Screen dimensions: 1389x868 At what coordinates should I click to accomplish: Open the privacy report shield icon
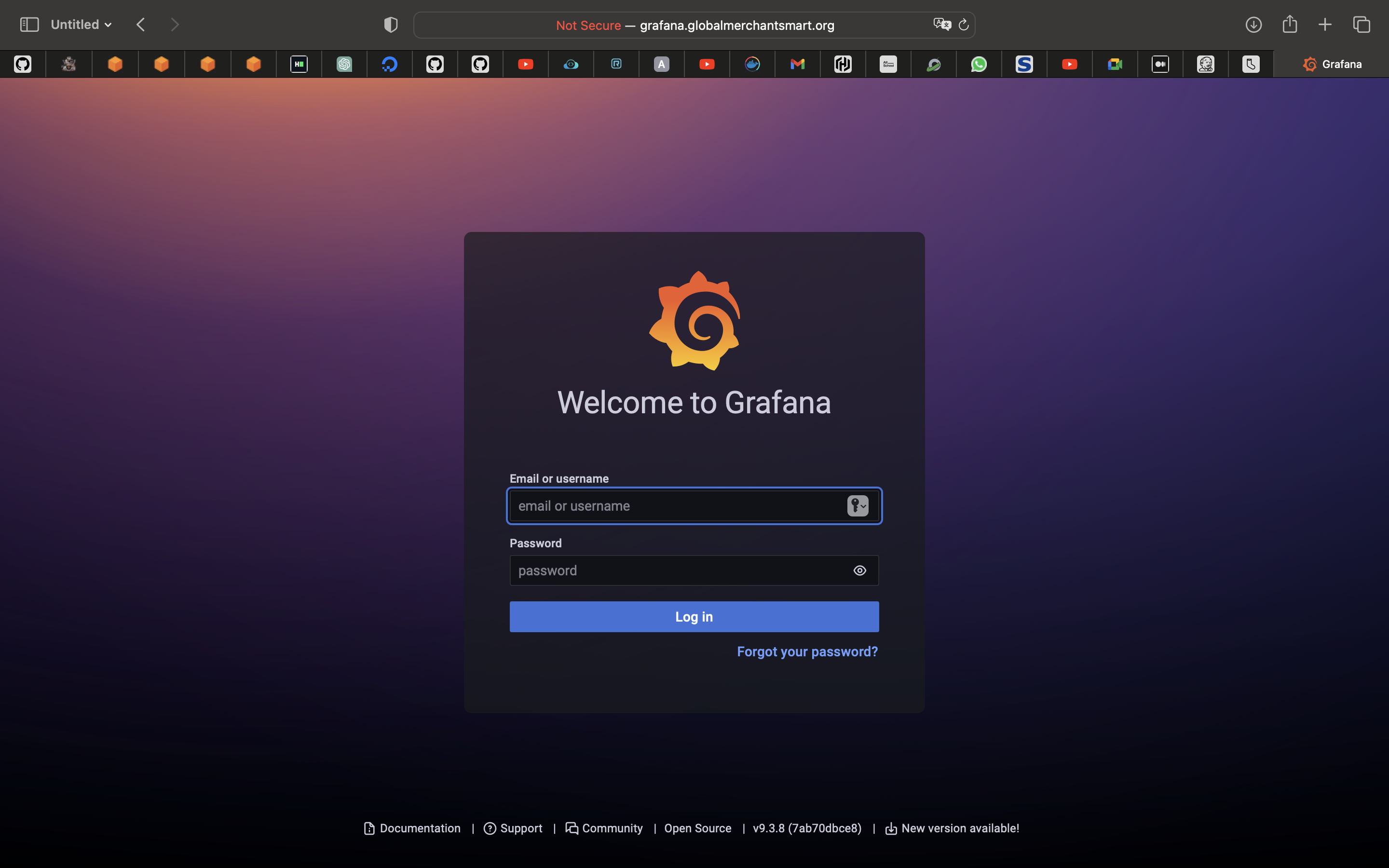pos(391,25)
